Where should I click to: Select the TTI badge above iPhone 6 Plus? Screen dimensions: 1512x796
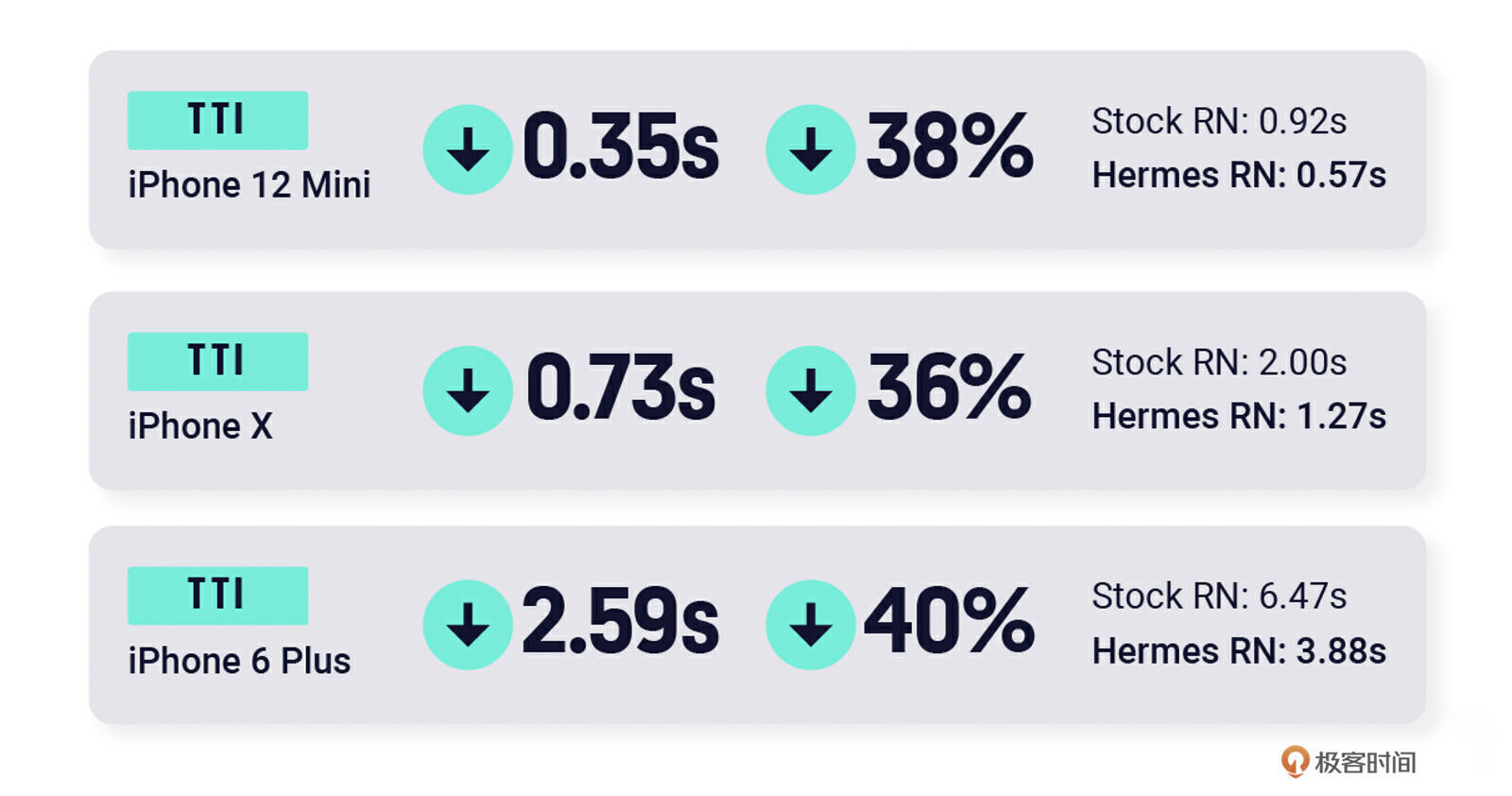coord(217,596)
